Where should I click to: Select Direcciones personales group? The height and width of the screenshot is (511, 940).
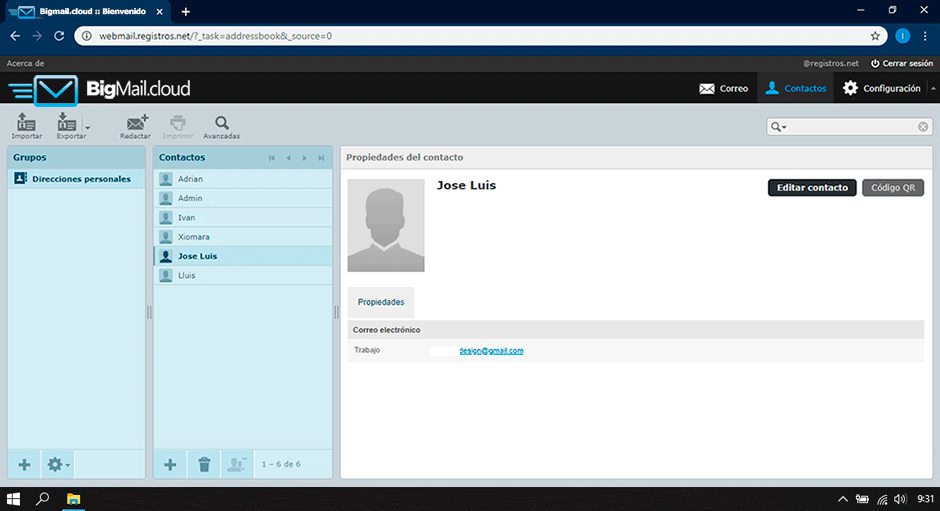(80, 179)
